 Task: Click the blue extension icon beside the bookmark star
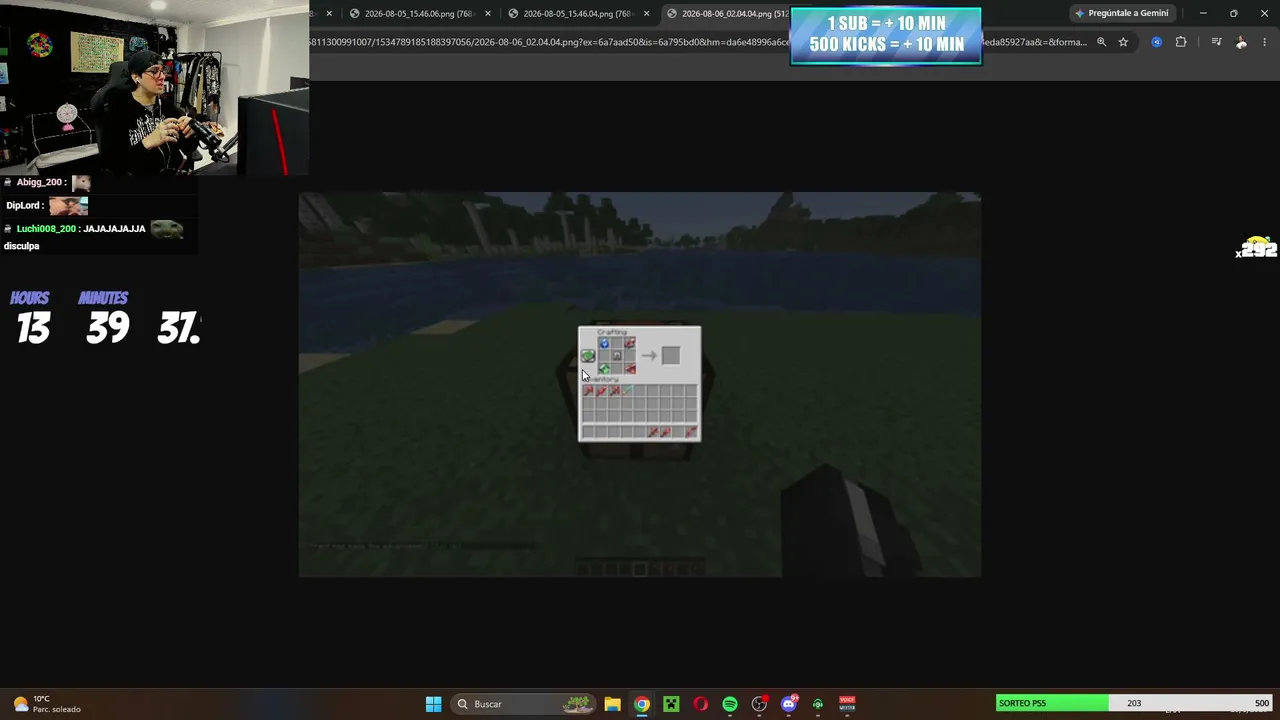pos(1156,42)
